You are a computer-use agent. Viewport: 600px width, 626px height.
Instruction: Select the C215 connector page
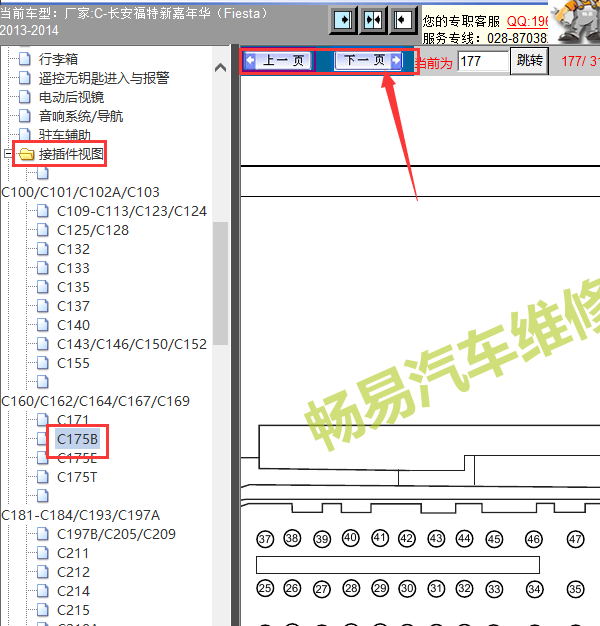[x=73, y=610]
